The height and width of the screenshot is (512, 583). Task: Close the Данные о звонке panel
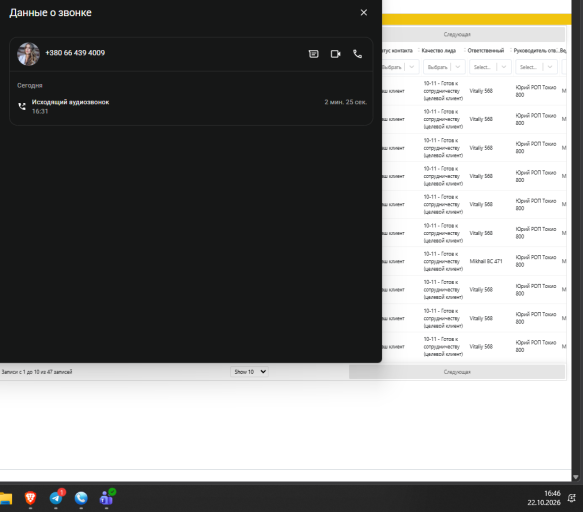click(x=364, y=13)
